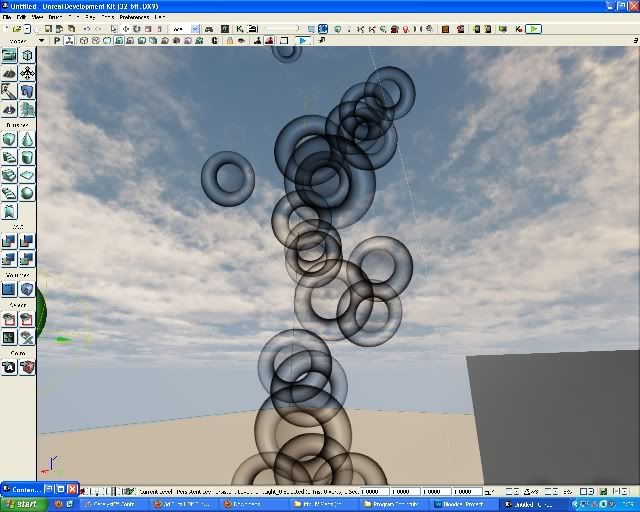Select the Rotate widget mode icon

tap(137, 29)
